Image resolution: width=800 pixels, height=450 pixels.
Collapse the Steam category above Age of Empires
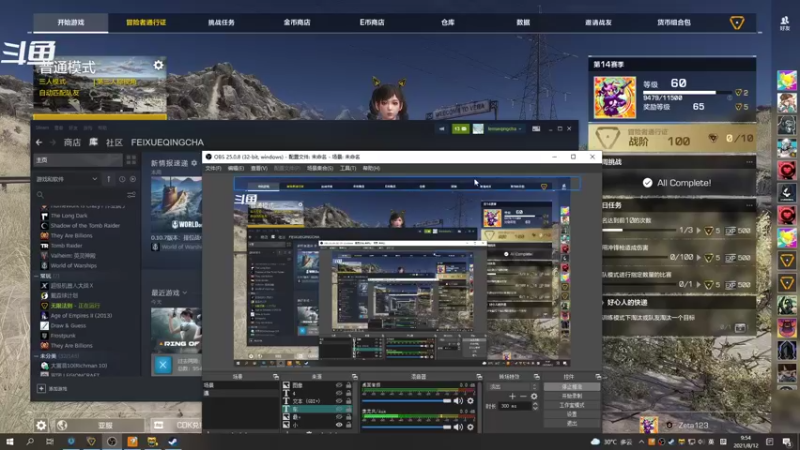click(36, 276)
